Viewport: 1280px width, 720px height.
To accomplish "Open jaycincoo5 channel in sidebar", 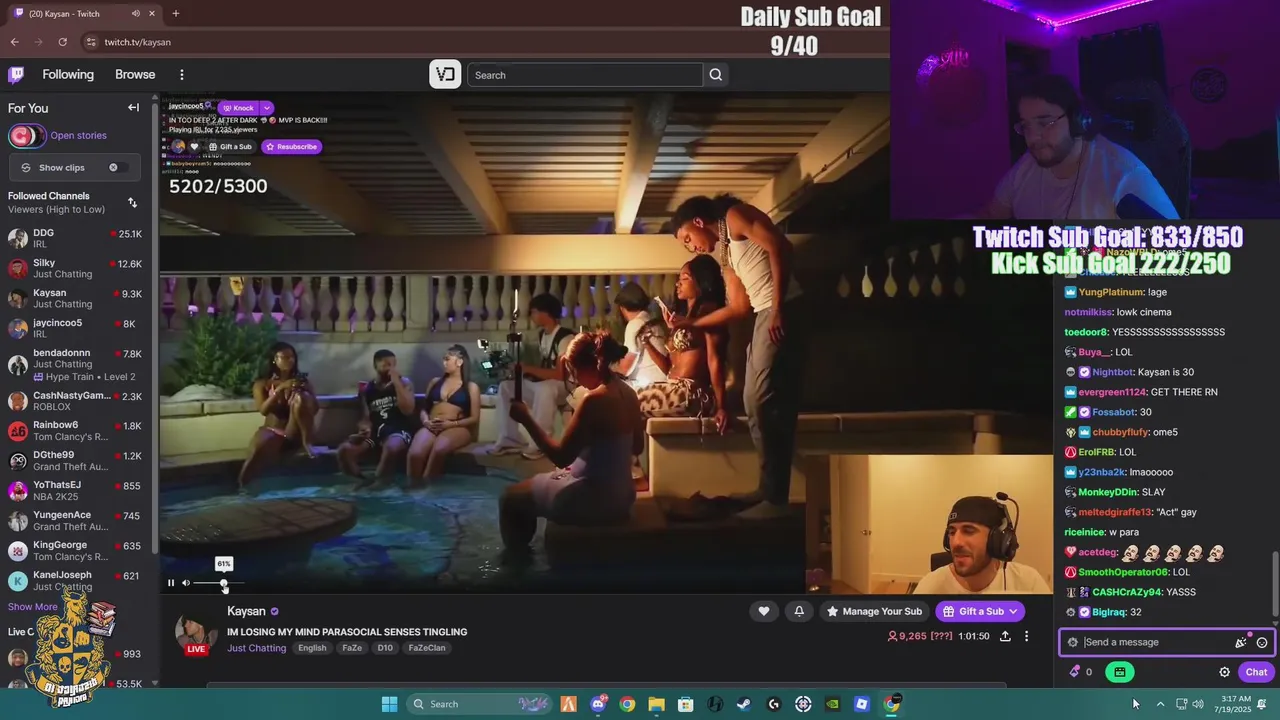I will tap(75, 328).
